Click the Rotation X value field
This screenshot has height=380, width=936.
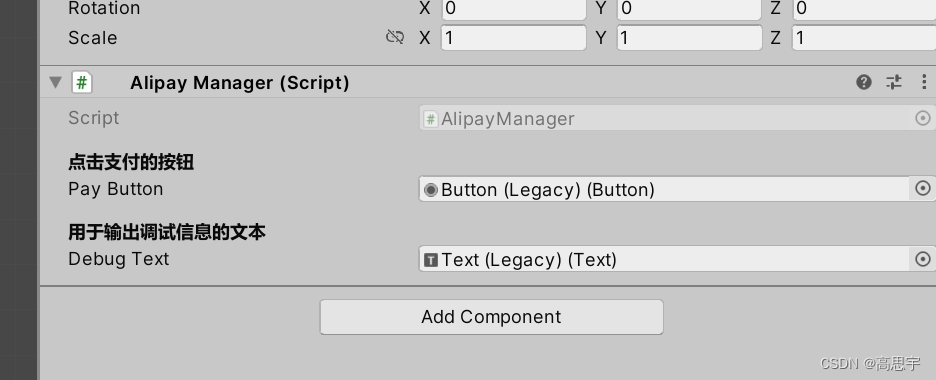click(x=513, y=9)
